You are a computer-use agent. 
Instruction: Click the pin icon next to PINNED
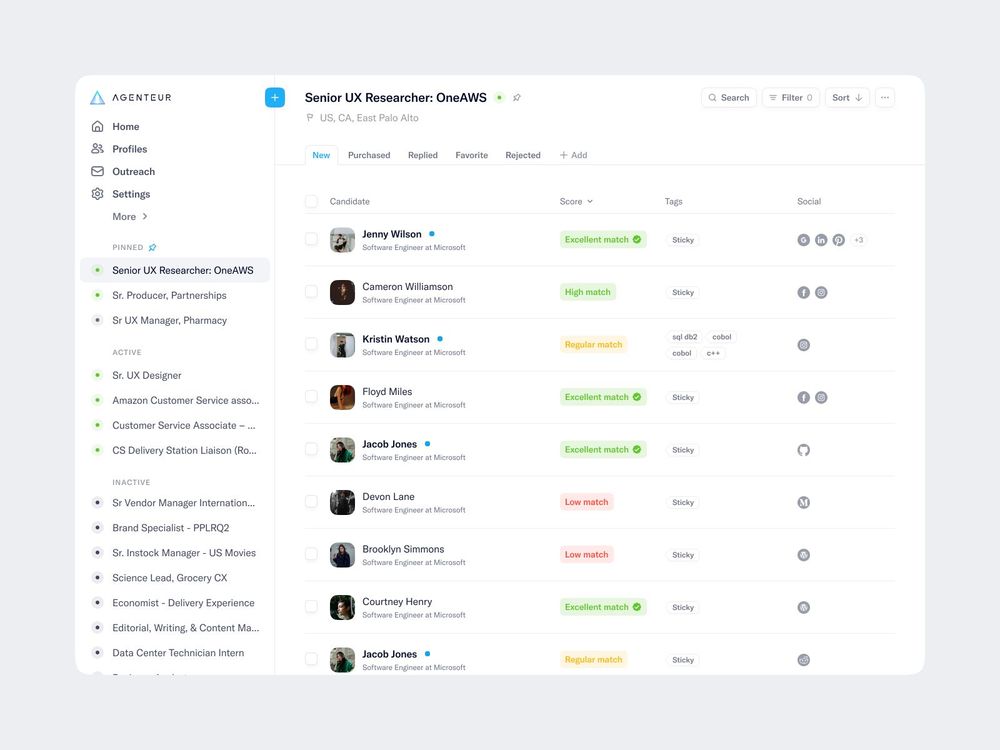point(152,247)
